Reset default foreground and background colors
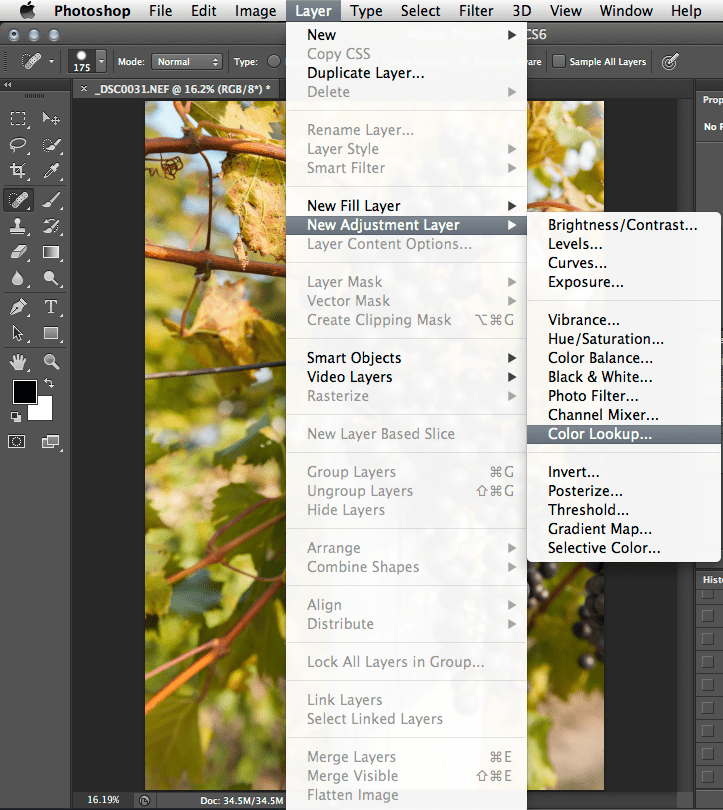Image resolution: width=723 pixels, height=810 pixels. pyautogui.click(x=16, y=416)
